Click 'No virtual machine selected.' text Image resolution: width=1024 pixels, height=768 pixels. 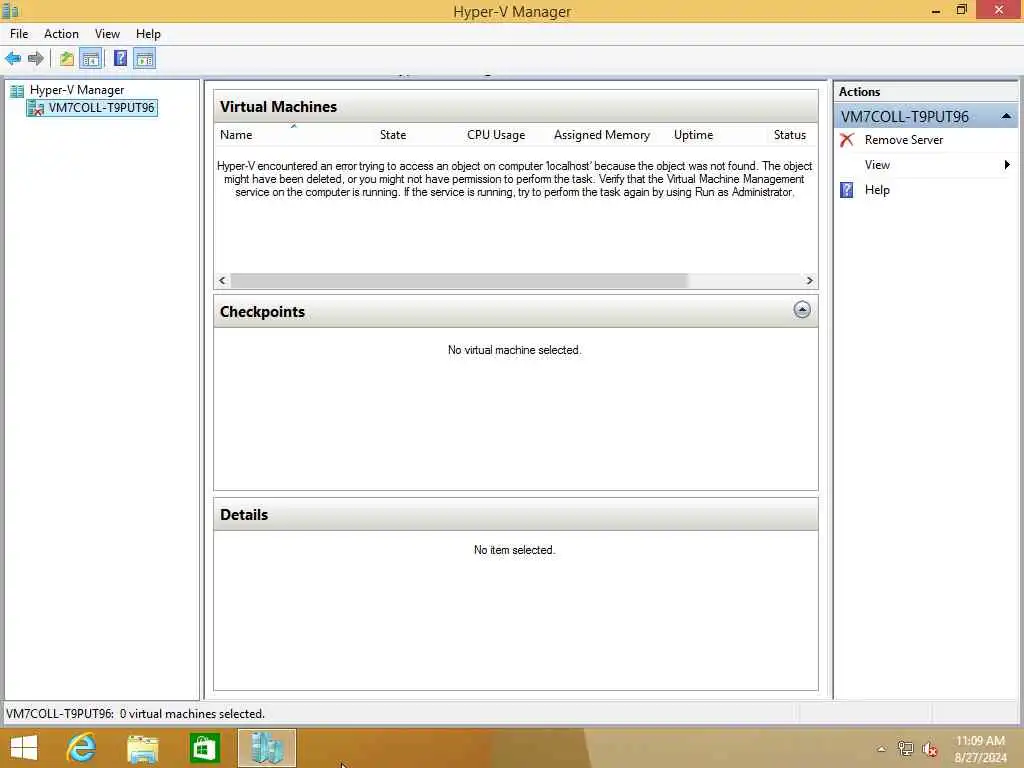tap(515, 350)
